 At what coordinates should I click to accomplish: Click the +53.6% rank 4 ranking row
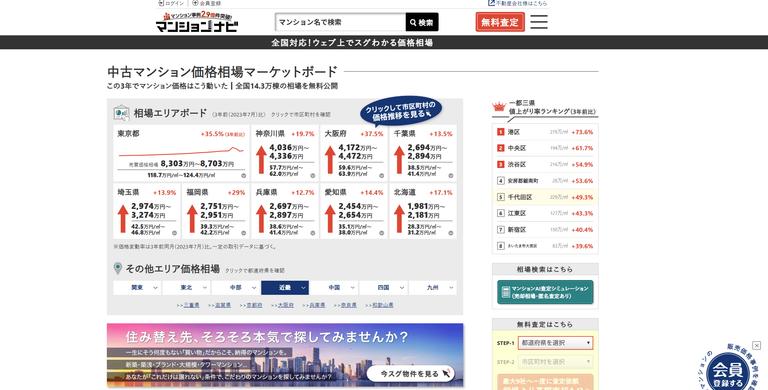click(x=545, y=181)
